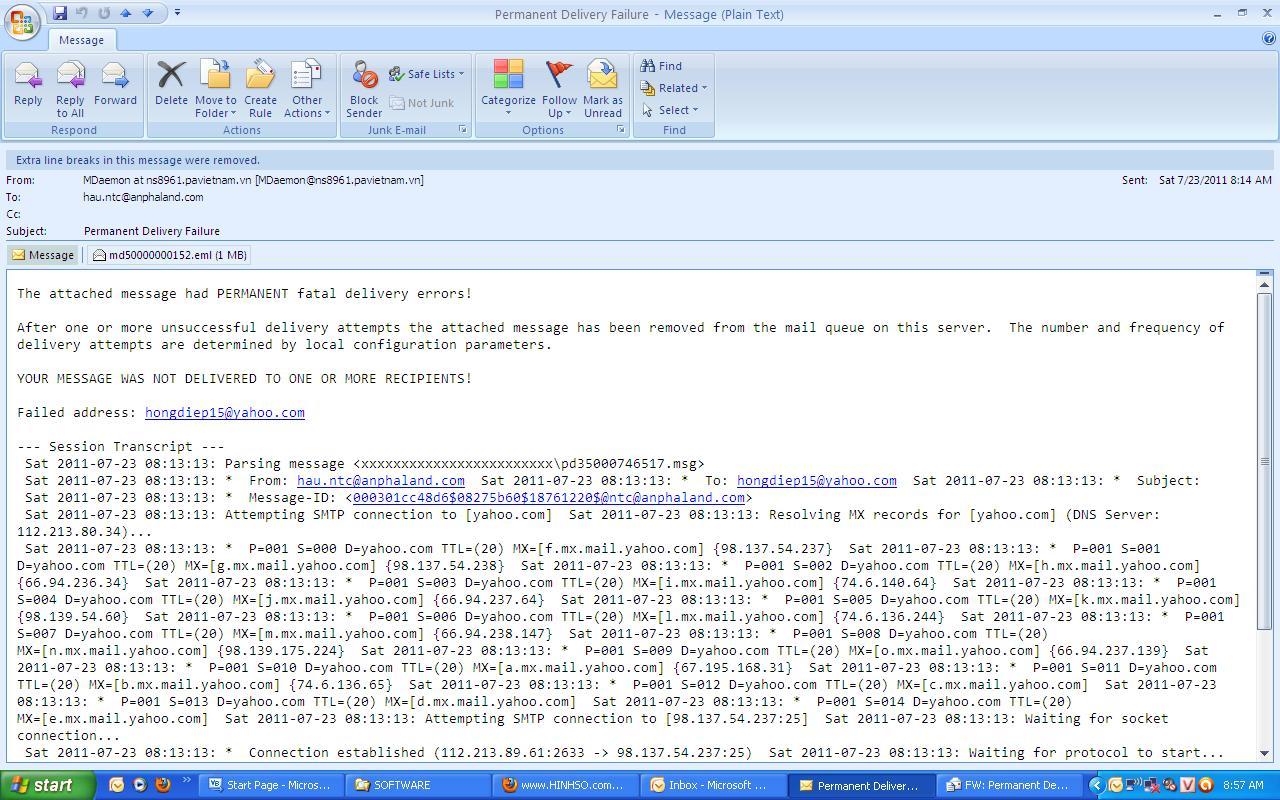Click the From hau.ntc@anphaland.com link in transcript
1280x800 pixels.
tap(381, 480)
